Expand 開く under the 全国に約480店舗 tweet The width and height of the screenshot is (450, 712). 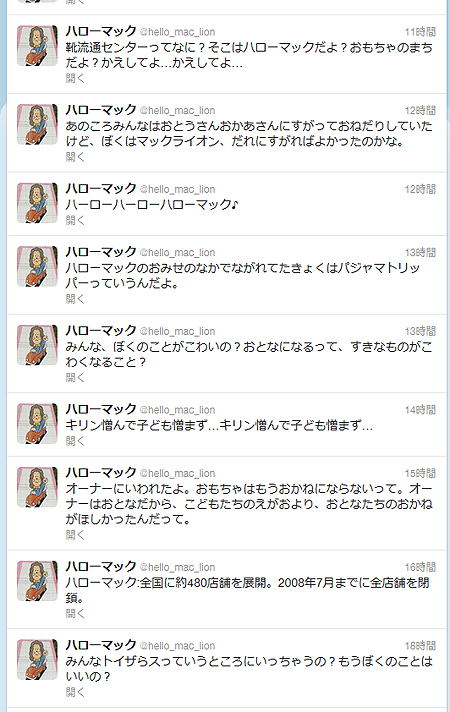coord(75,613)
